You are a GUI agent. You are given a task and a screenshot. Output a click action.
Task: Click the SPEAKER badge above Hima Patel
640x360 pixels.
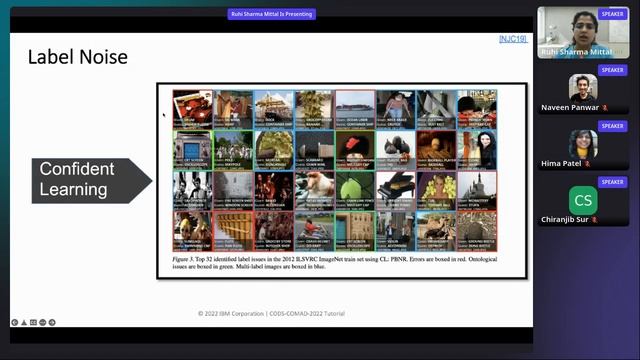point(613,126)
